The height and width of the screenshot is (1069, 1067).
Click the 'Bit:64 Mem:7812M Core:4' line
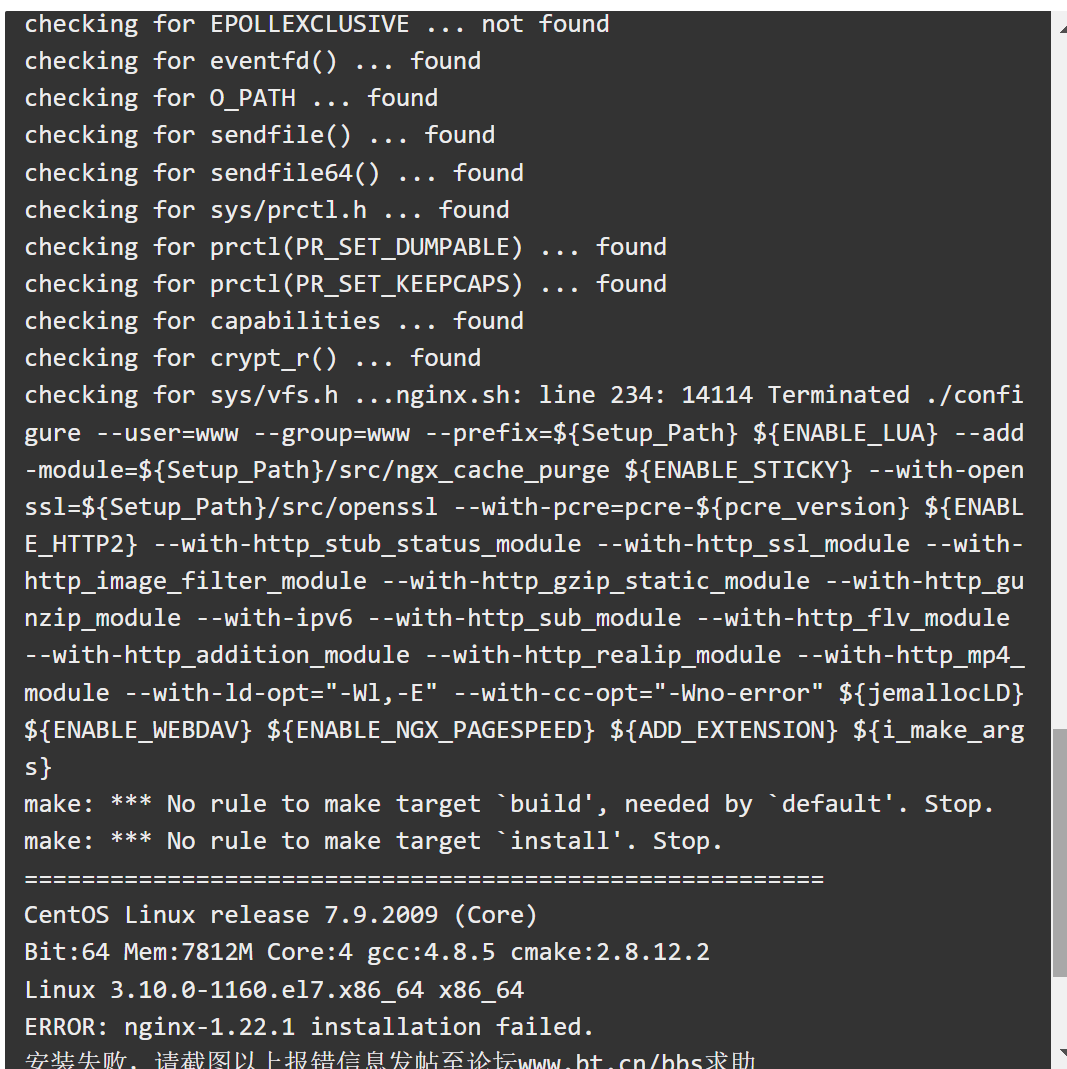coord(367,952)
